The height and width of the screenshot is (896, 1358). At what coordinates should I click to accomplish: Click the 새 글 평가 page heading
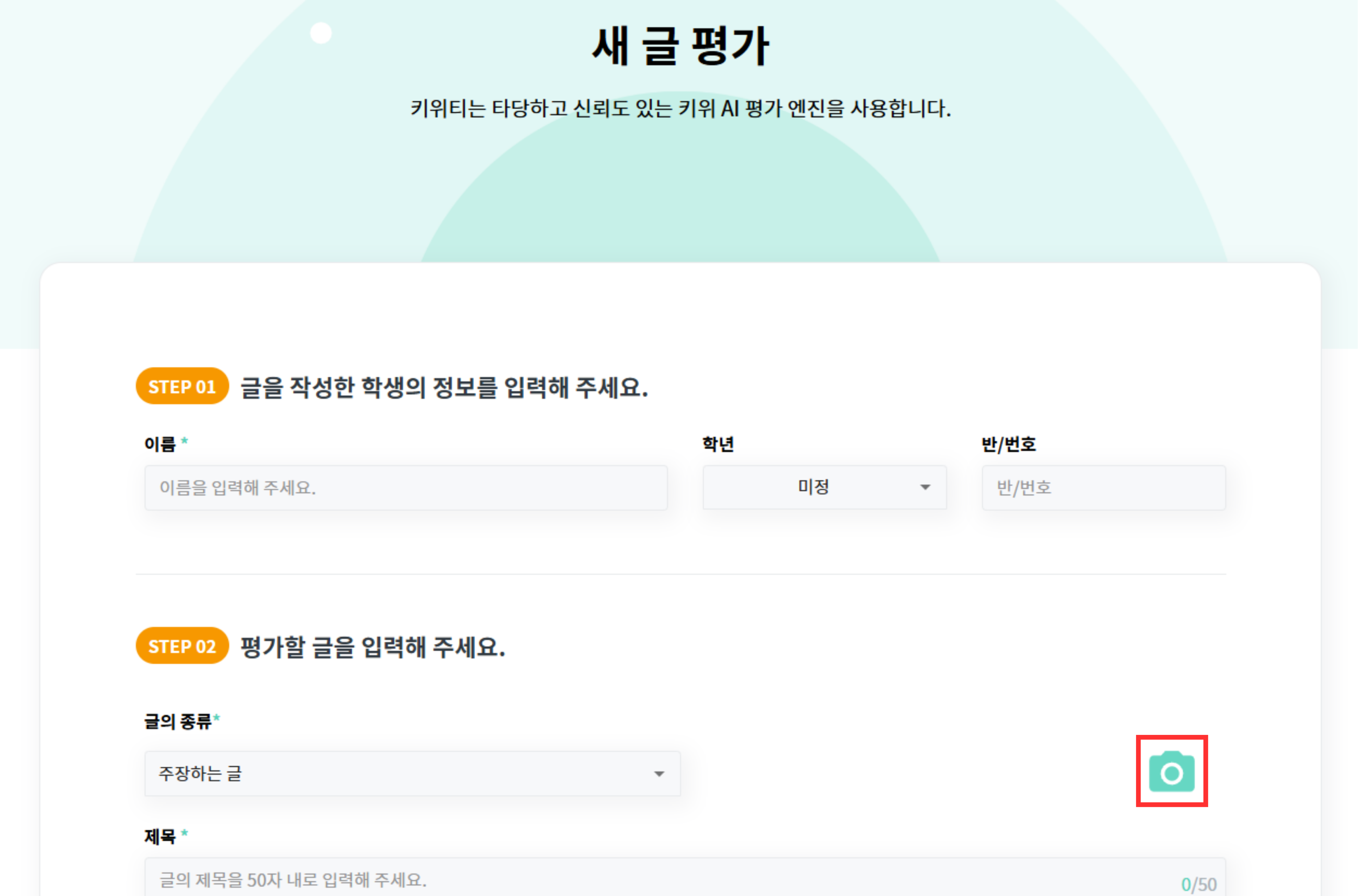tap(680, 46)
